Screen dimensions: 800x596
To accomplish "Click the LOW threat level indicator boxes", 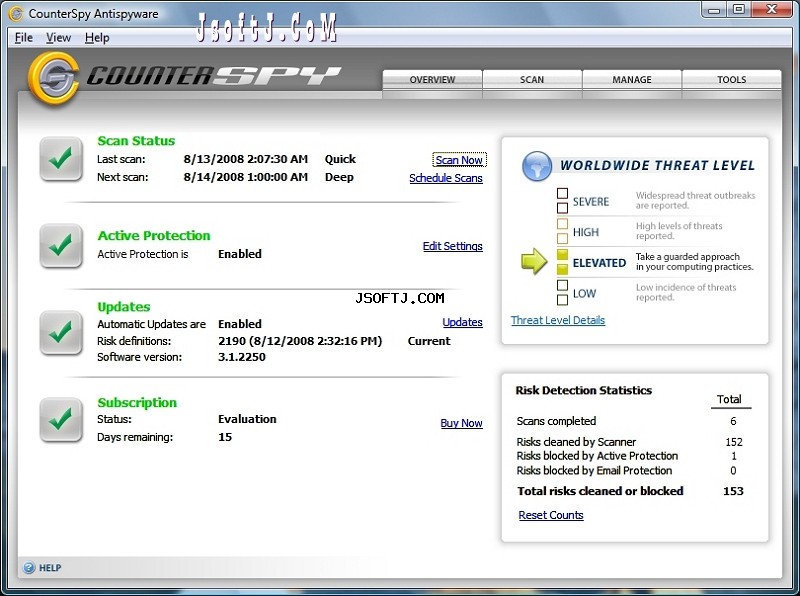I will [562, 292].
